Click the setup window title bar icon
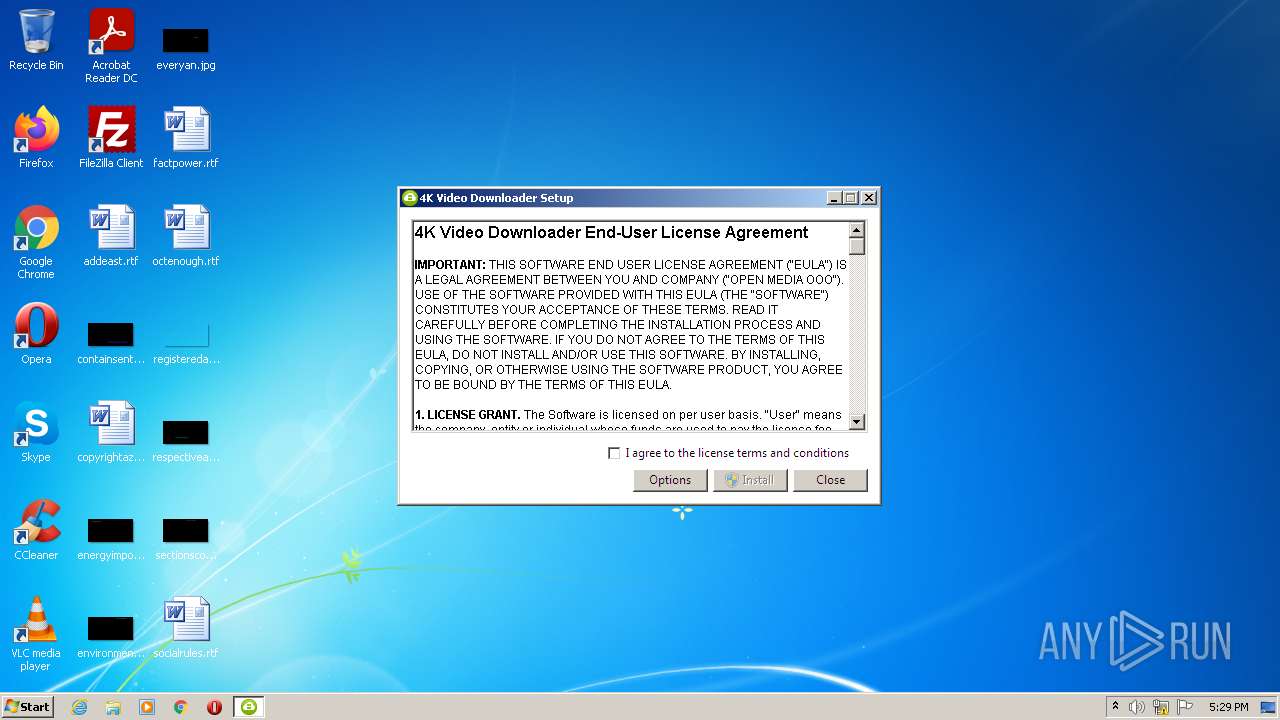This screenshot has height=720, width=1280. [x=409, y=198]
